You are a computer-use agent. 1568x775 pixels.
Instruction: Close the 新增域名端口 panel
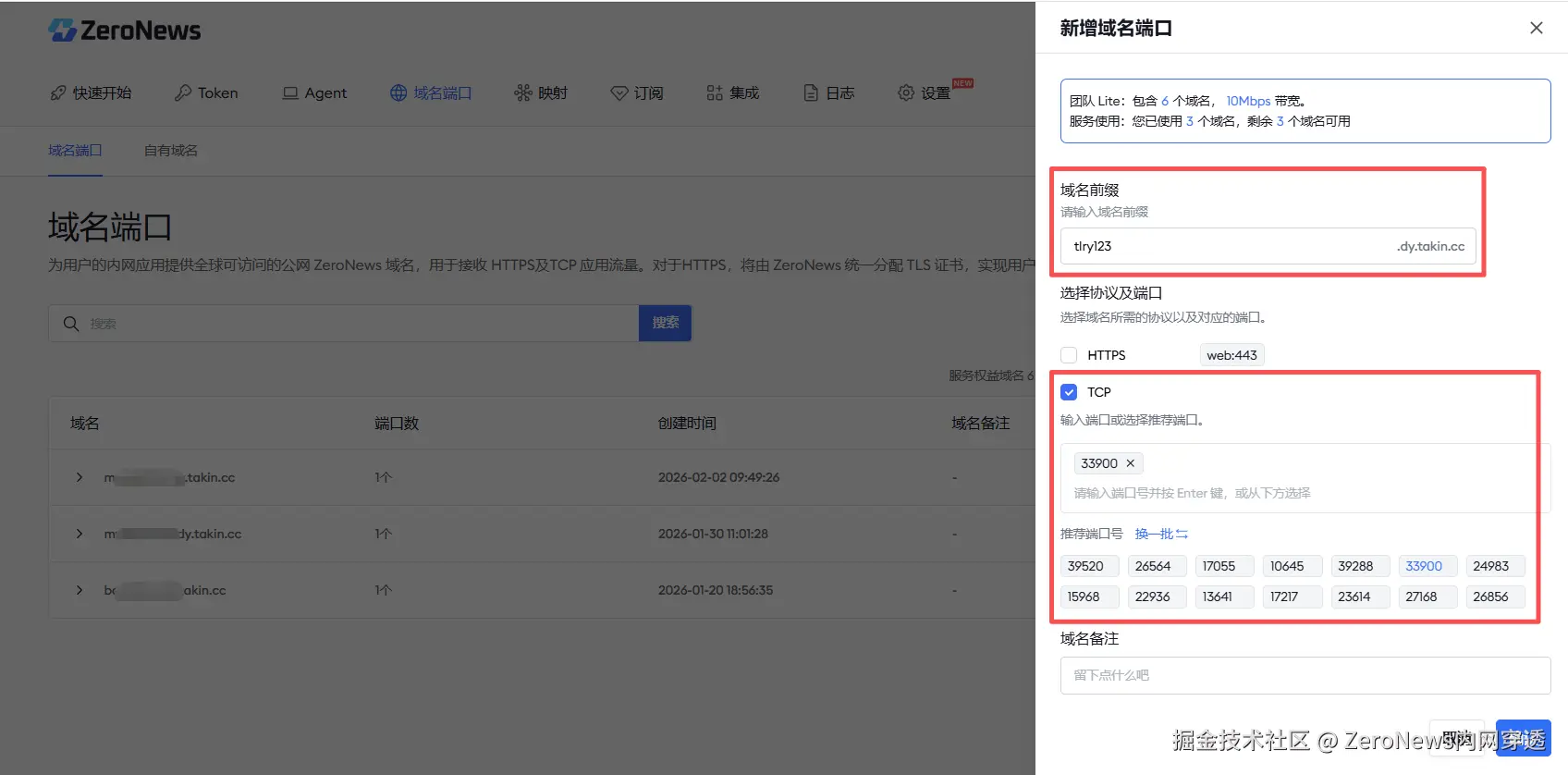(x=1537, y=28)
